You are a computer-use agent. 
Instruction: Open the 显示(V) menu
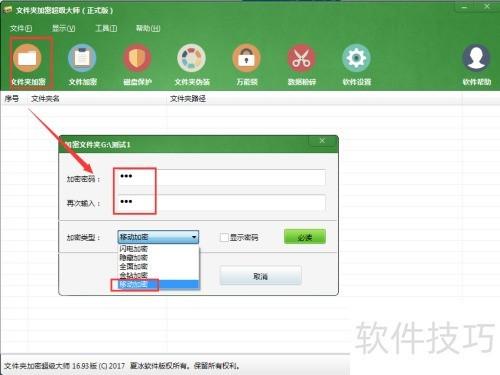(64, 28)
